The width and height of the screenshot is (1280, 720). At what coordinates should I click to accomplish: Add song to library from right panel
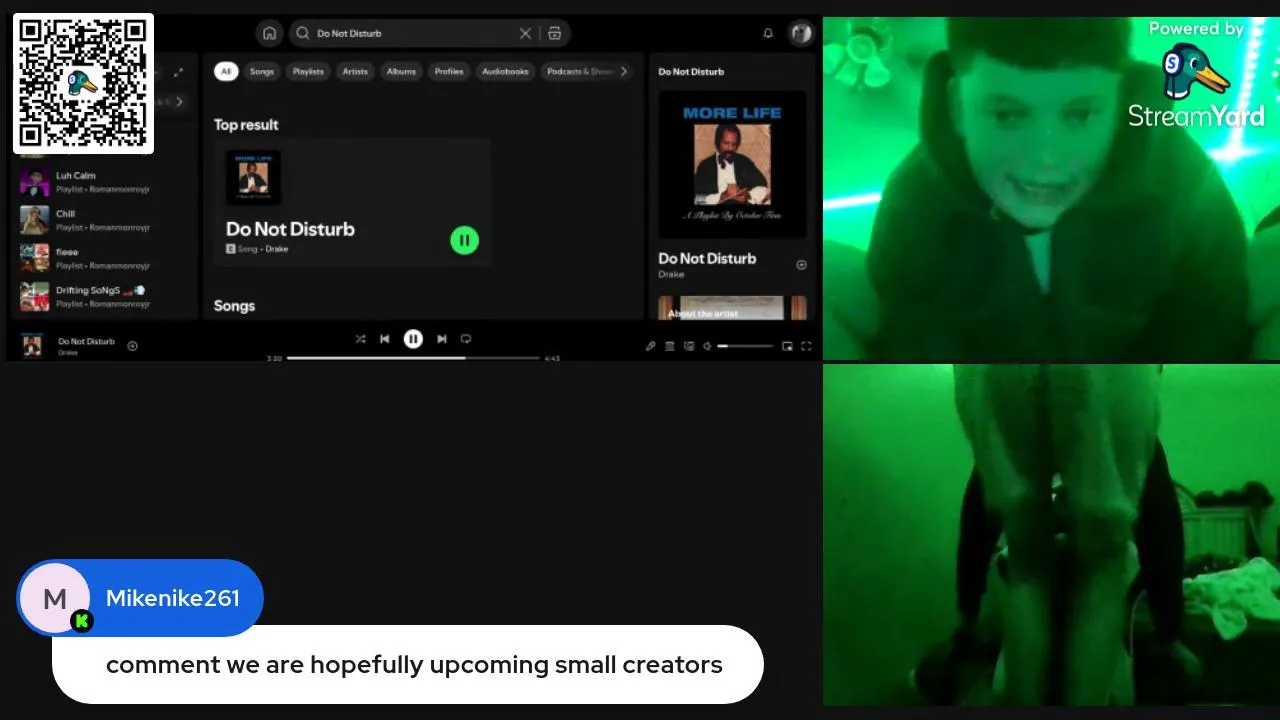point(801,265)
